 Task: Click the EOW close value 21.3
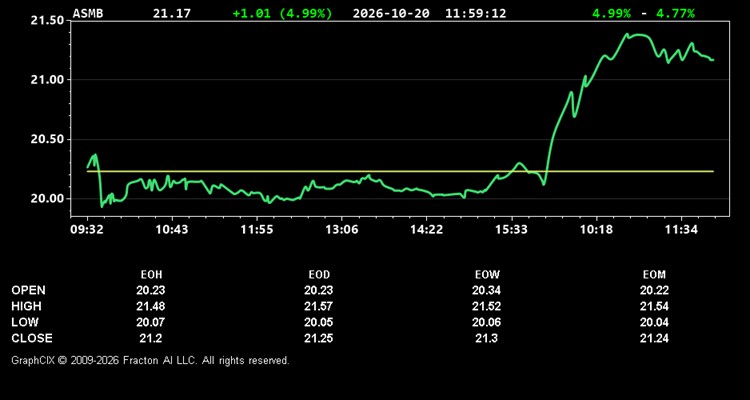coord(486,338)
